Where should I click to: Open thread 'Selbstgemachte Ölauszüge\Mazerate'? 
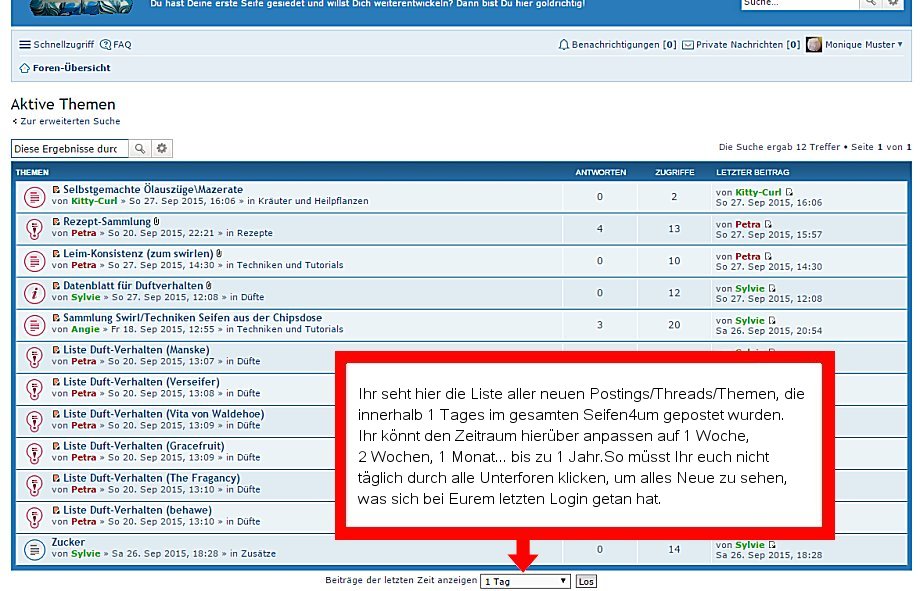152,189
